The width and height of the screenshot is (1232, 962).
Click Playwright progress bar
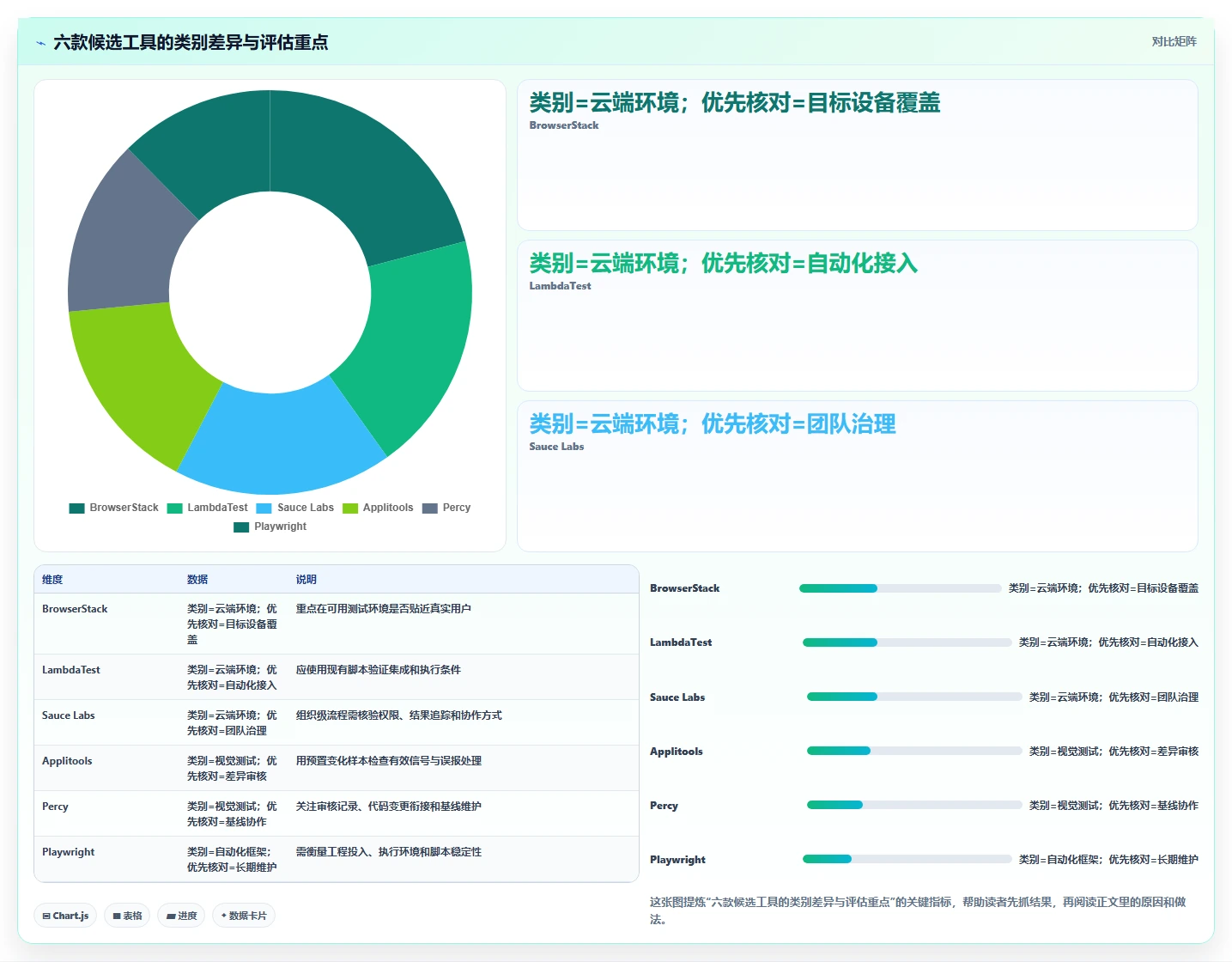907,859
